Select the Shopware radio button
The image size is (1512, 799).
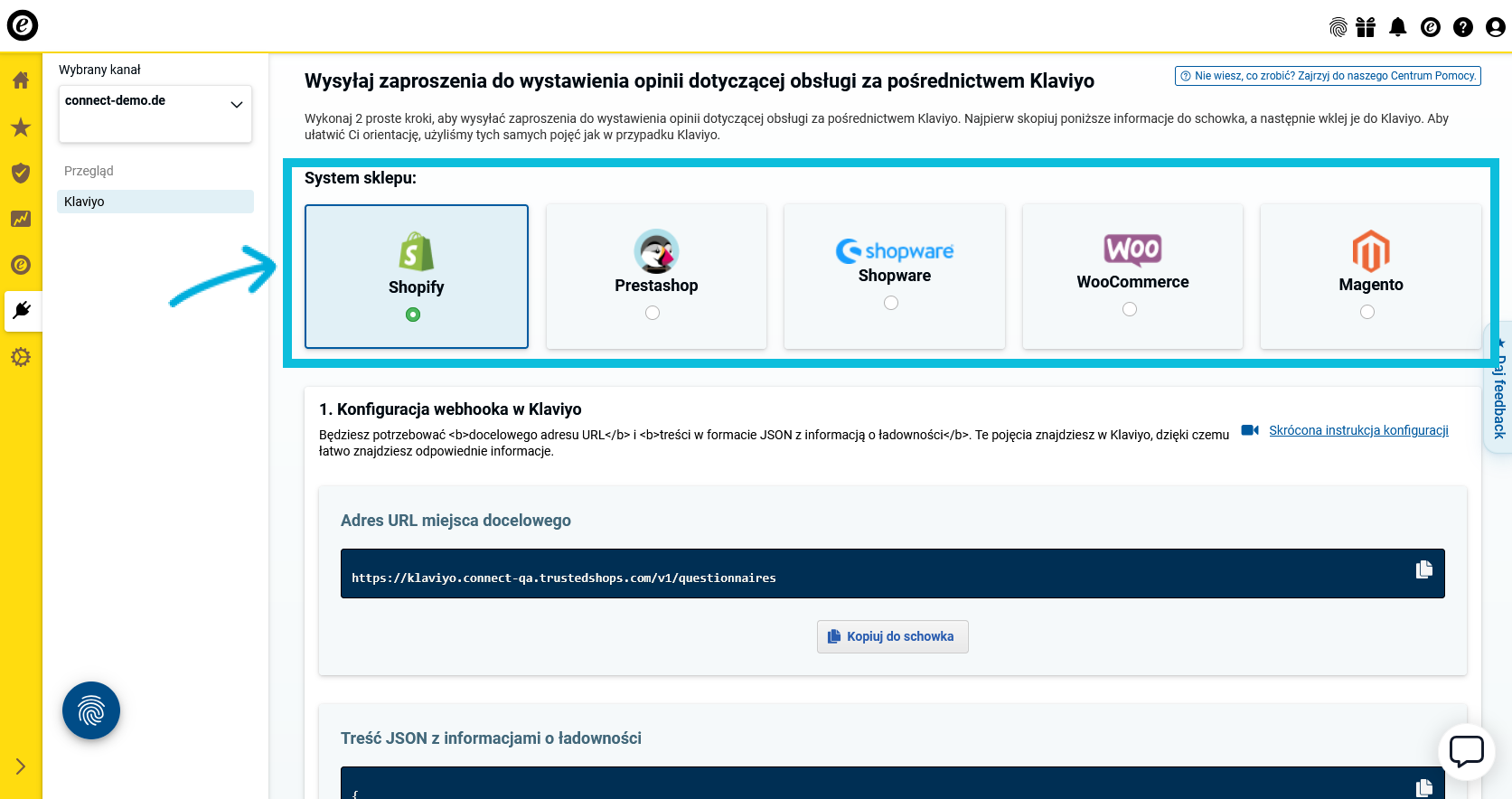coord(891,303)
